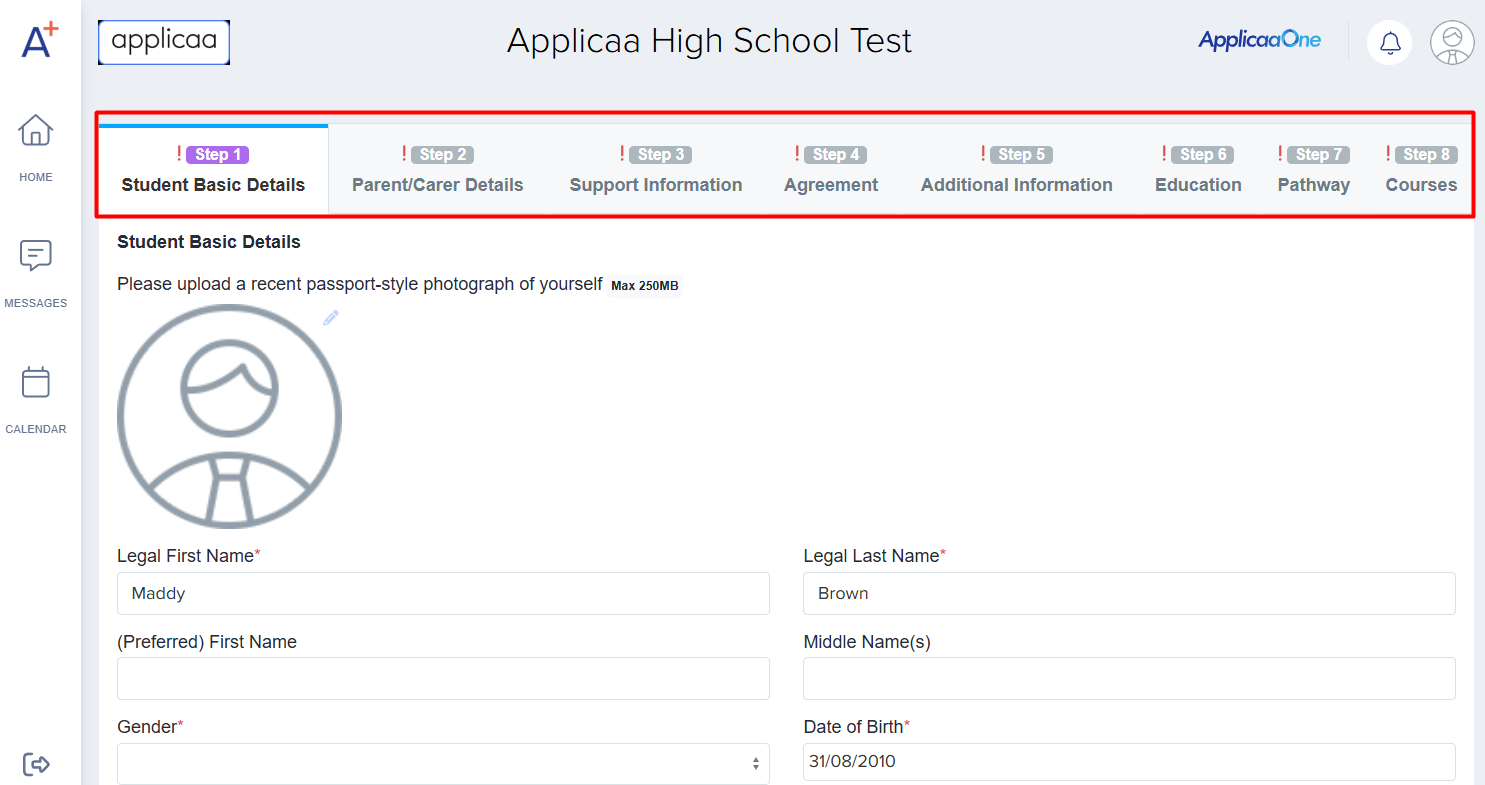Viewport: 1485px width, 785px height.
Task: Open the Messages icon in sidebar
Action: (36, 257)
